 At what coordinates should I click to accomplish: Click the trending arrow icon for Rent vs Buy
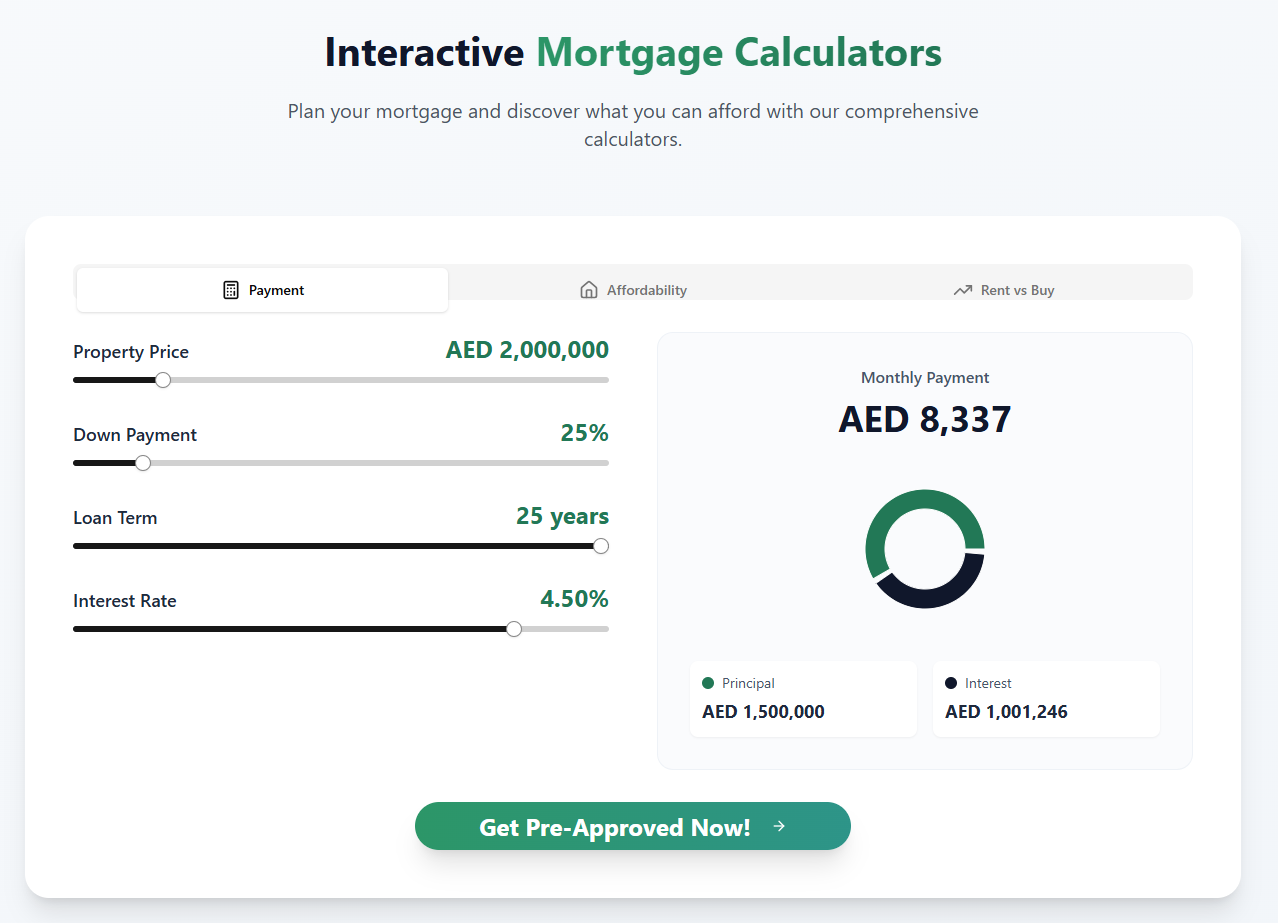pos(963,290)
